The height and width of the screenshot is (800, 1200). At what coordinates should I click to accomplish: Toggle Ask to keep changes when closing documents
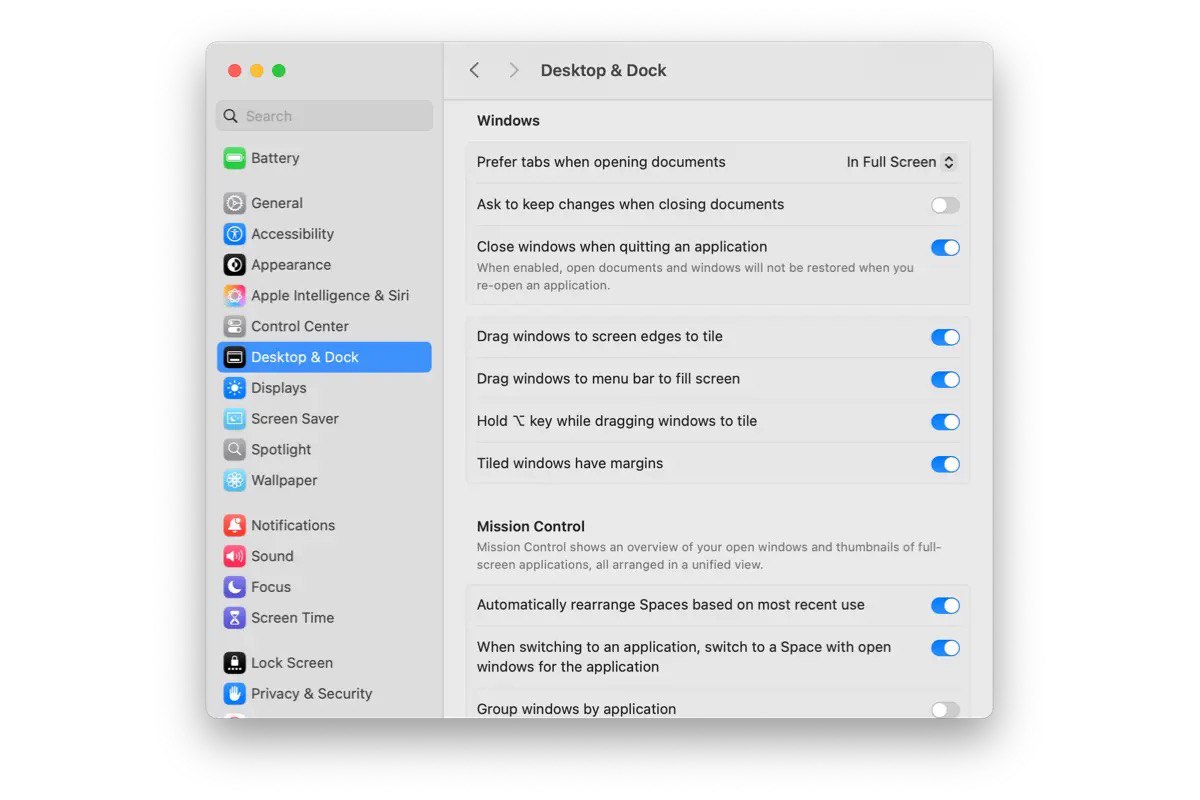[945, 205]
